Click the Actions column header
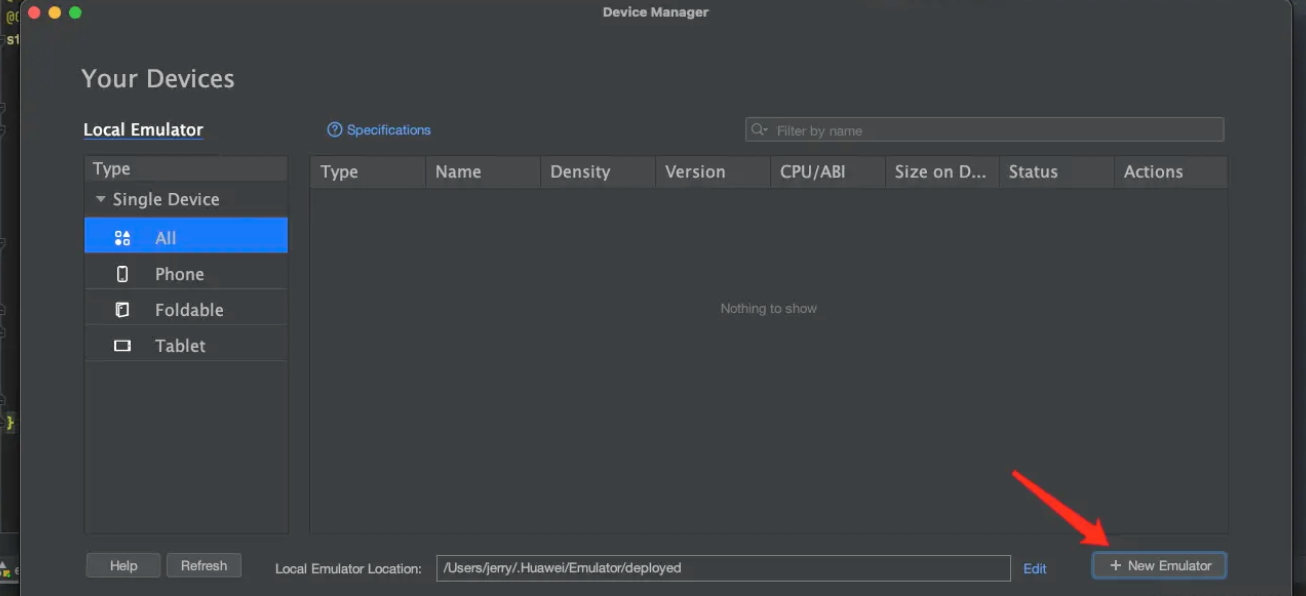Viewport: 1306px width, 596px height. tap(1171, 172)
